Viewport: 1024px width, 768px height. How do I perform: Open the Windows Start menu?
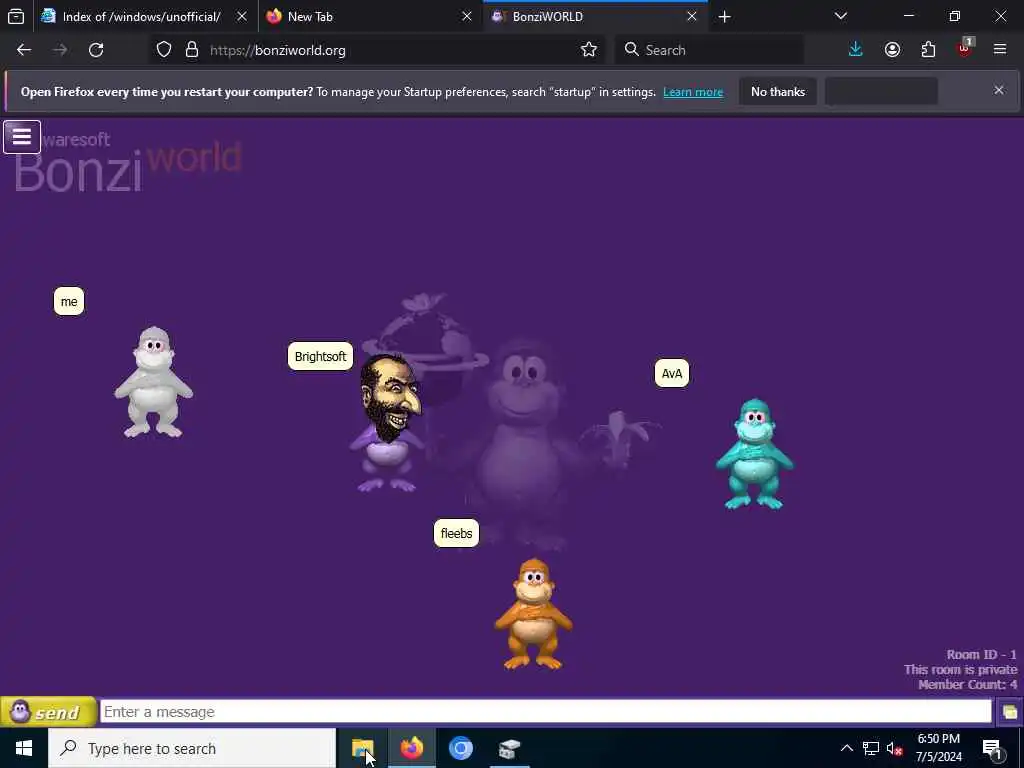click(x=24, y=748)
